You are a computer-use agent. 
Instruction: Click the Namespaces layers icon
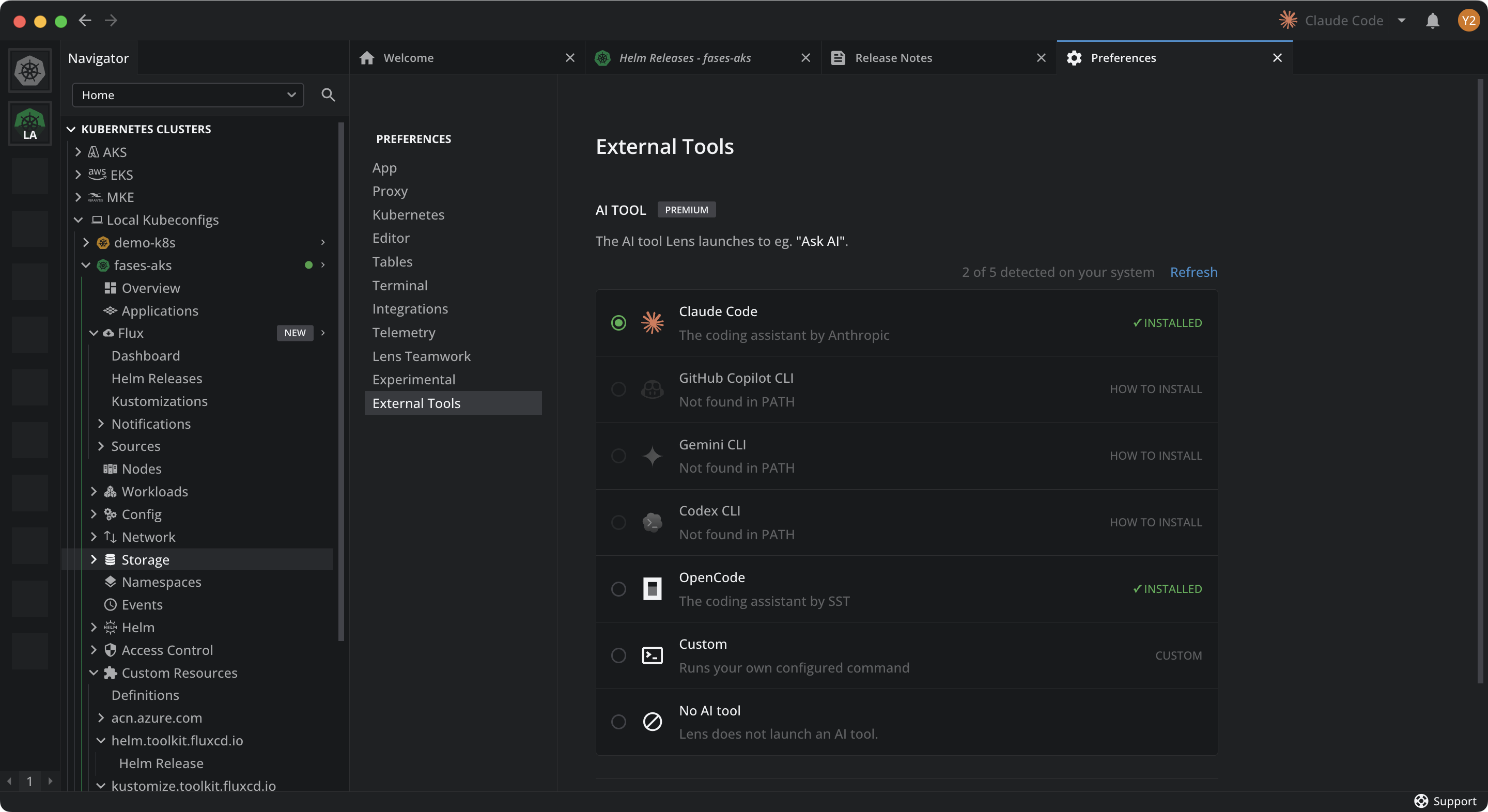tap(110, 582)
